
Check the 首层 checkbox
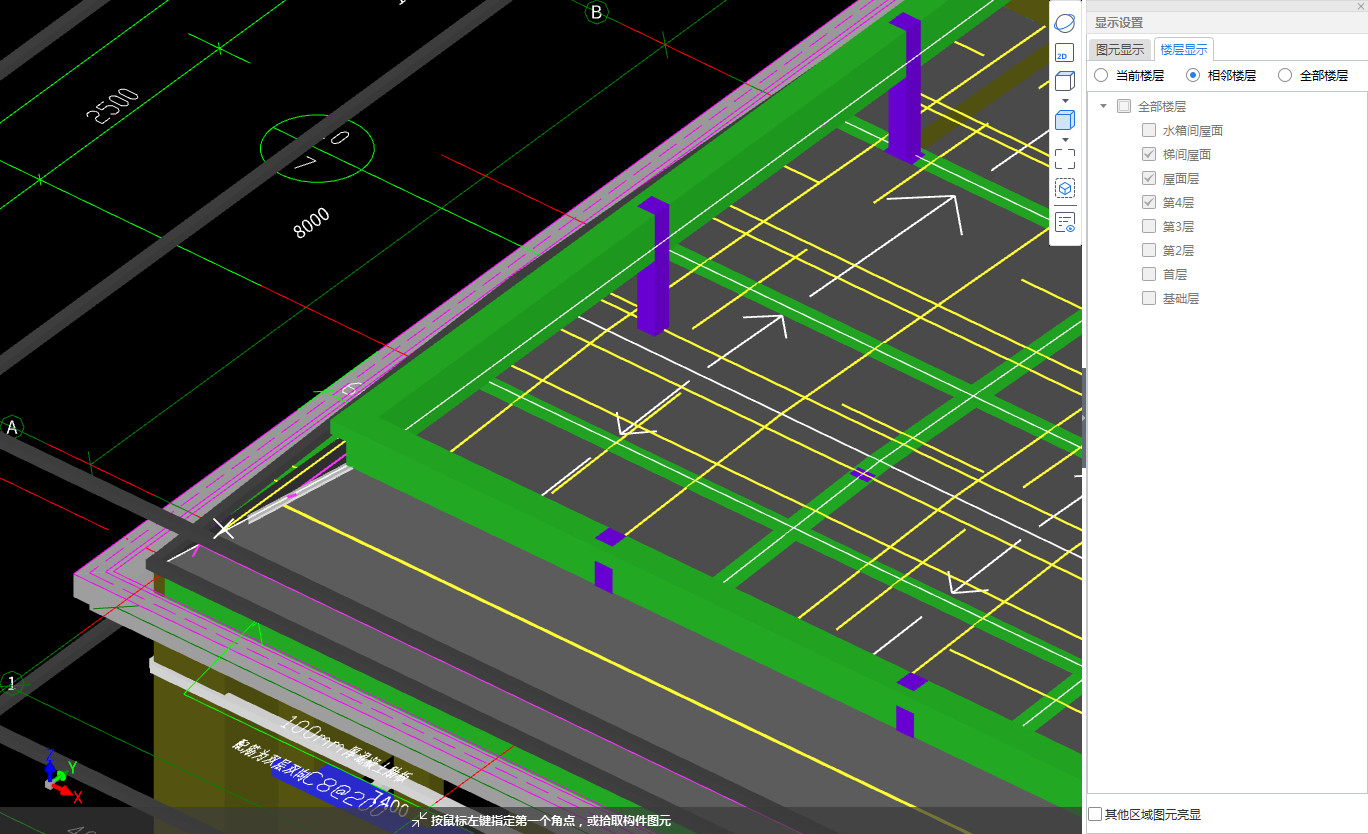coord(1149,274)
